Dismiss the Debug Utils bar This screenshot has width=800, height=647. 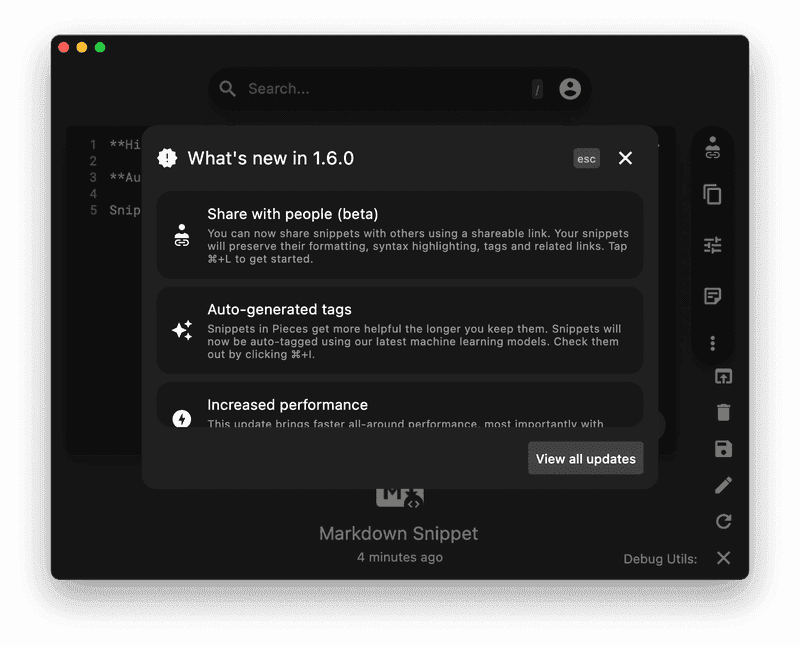click(723, 558)
